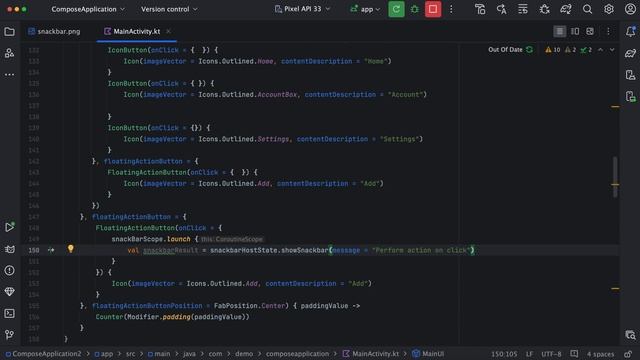
Task: Click main folder in breadcrumb
Action: [x=159, y=354]
